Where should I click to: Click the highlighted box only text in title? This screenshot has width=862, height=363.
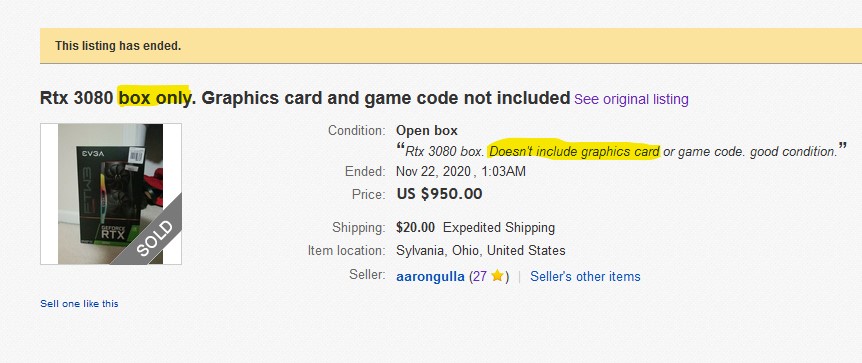coord(154,98)
